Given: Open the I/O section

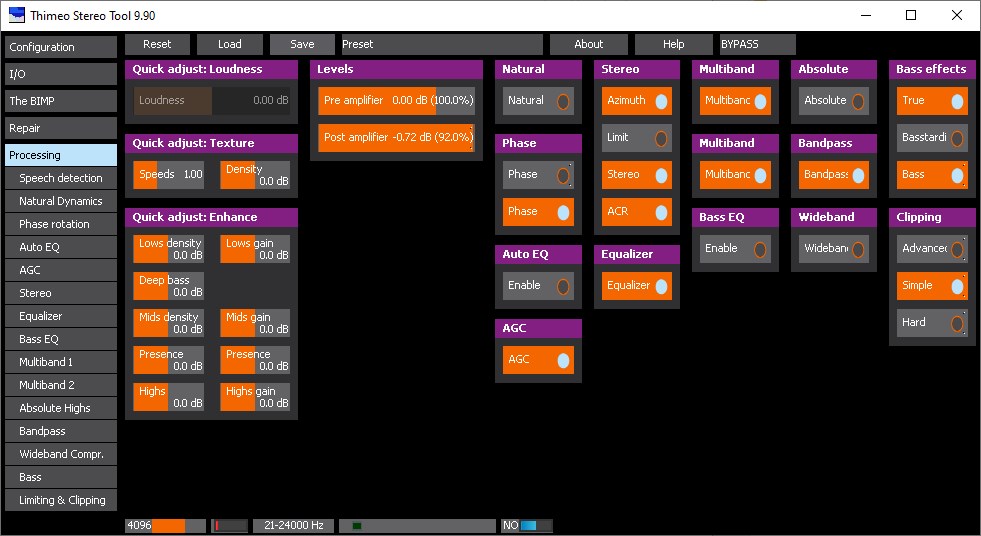Looking at the screenshot, I should pyautogui.click(x=61, y=74).
